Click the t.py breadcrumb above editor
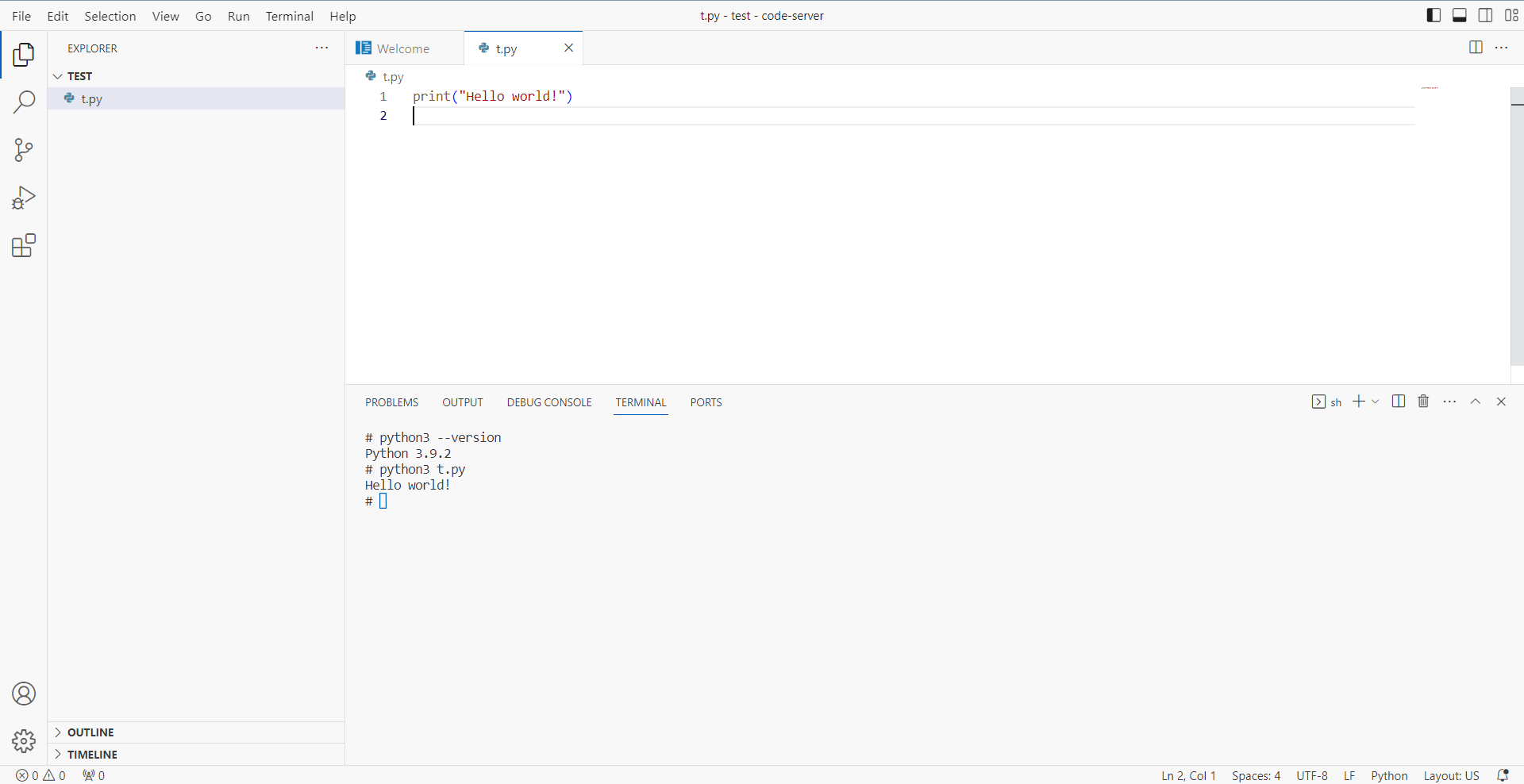 [386, 77]
